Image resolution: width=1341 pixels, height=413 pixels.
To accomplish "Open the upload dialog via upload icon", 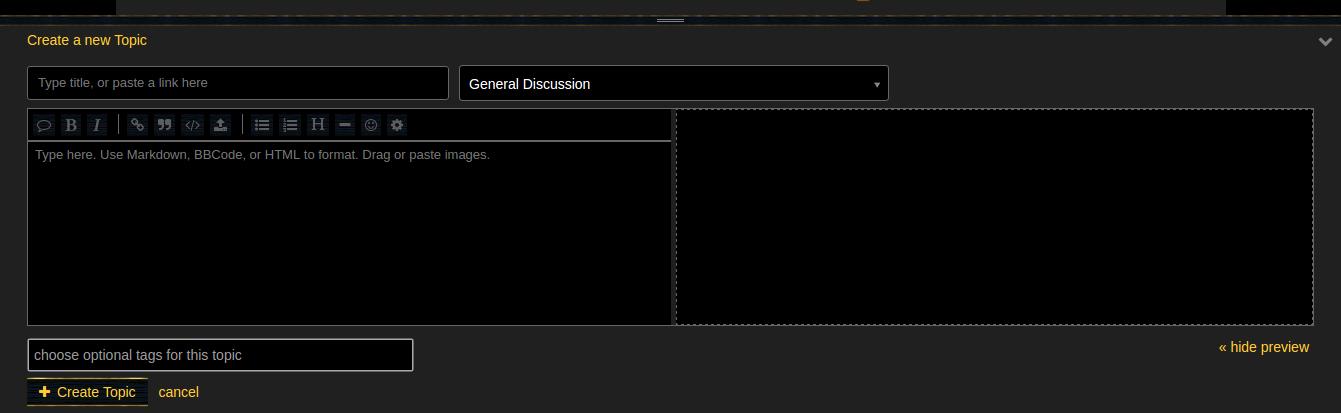I will pyautogui.click(x=221, y=125).
